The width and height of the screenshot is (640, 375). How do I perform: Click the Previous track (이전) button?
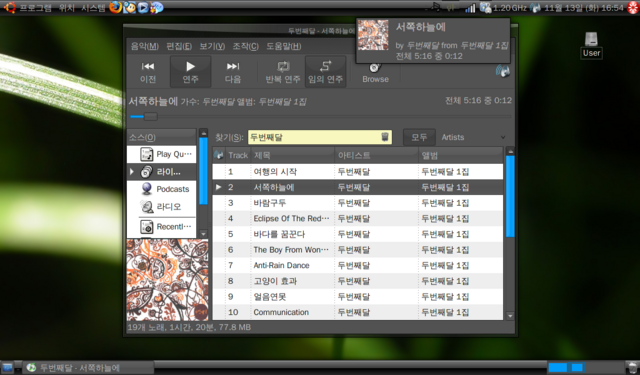click(148, 72)
